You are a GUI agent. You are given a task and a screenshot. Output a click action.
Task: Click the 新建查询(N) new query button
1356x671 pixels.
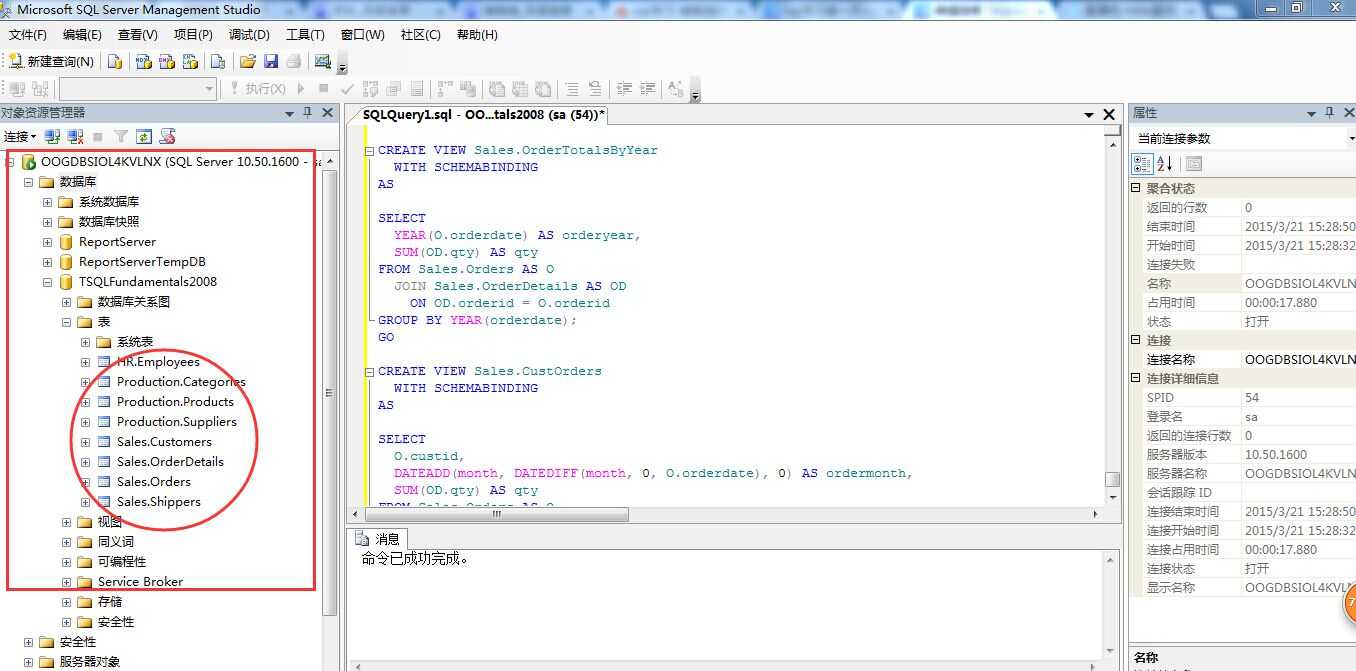click(51, 61)
